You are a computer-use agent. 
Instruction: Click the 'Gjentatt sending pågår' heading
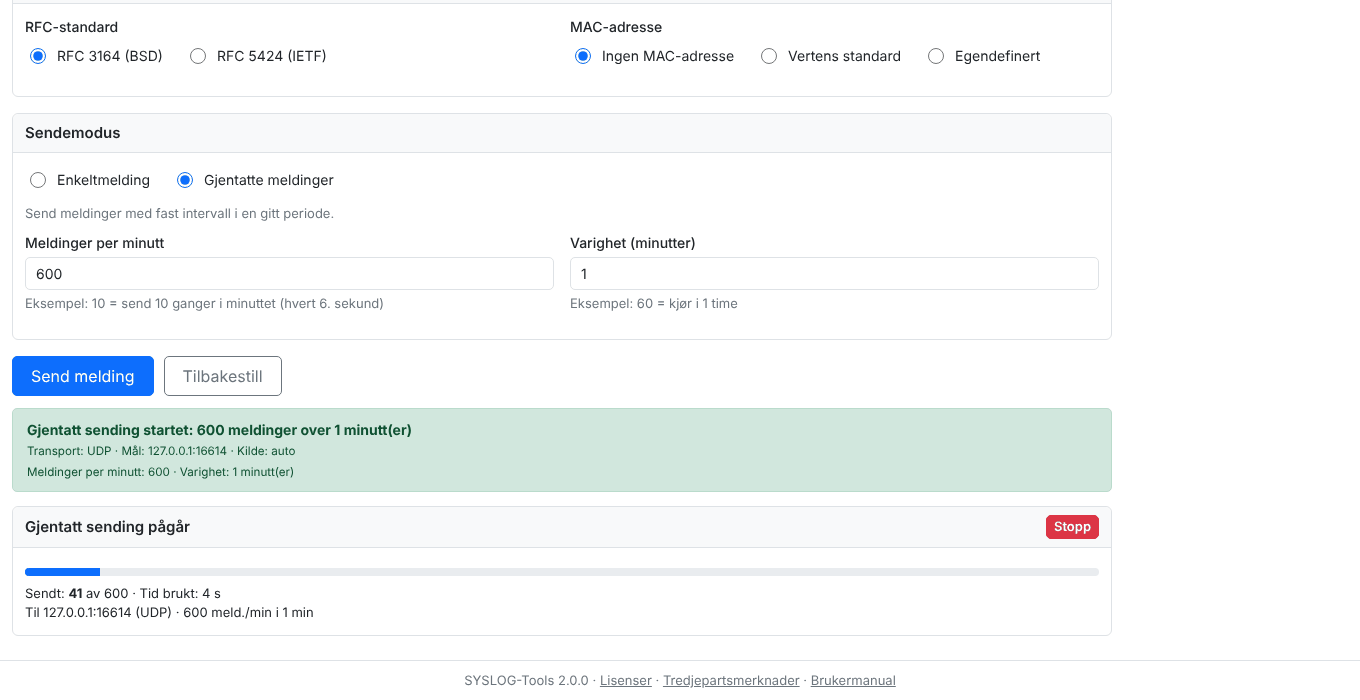(107, 526)
